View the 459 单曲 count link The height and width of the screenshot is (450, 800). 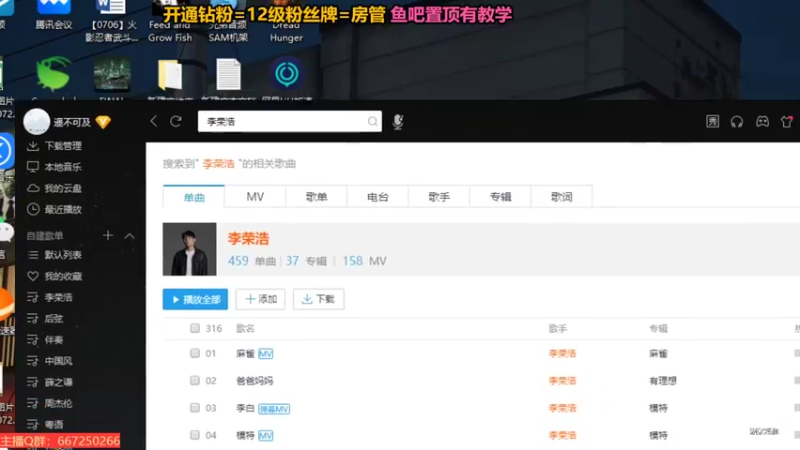click(252, 261)
